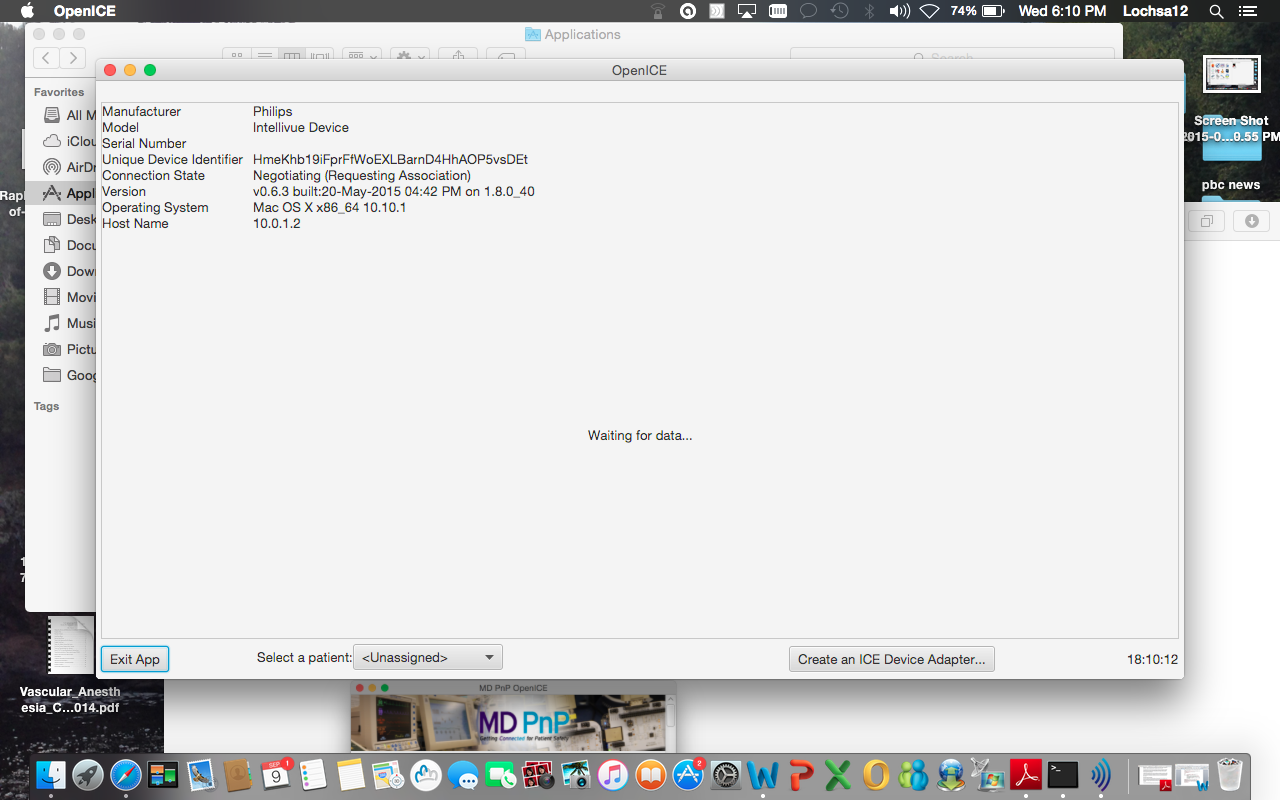
Task: Select list view in Finder toolbar
Action: click(264, 57)
